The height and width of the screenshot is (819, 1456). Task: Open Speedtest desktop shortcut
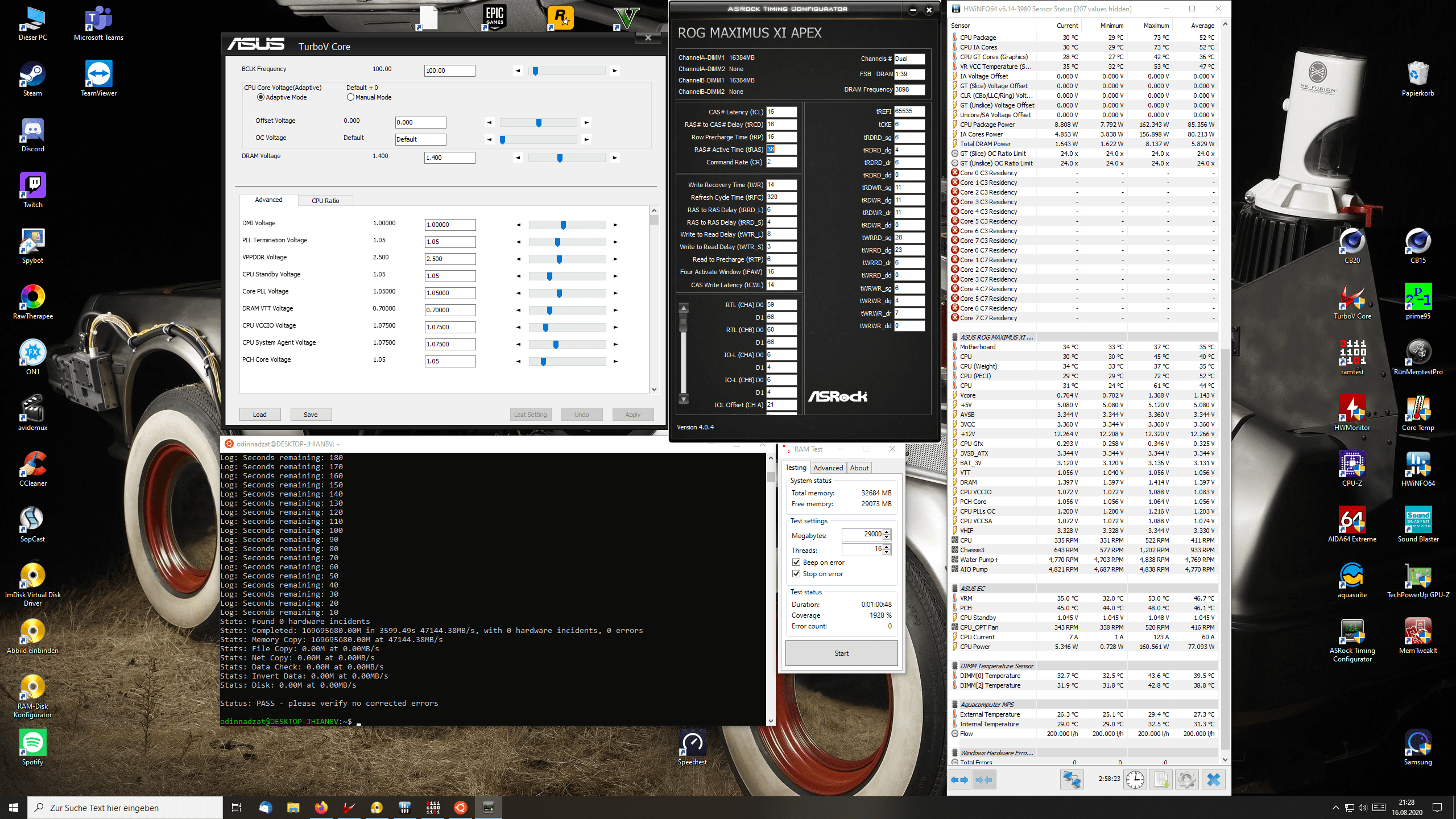click(692, 747)
